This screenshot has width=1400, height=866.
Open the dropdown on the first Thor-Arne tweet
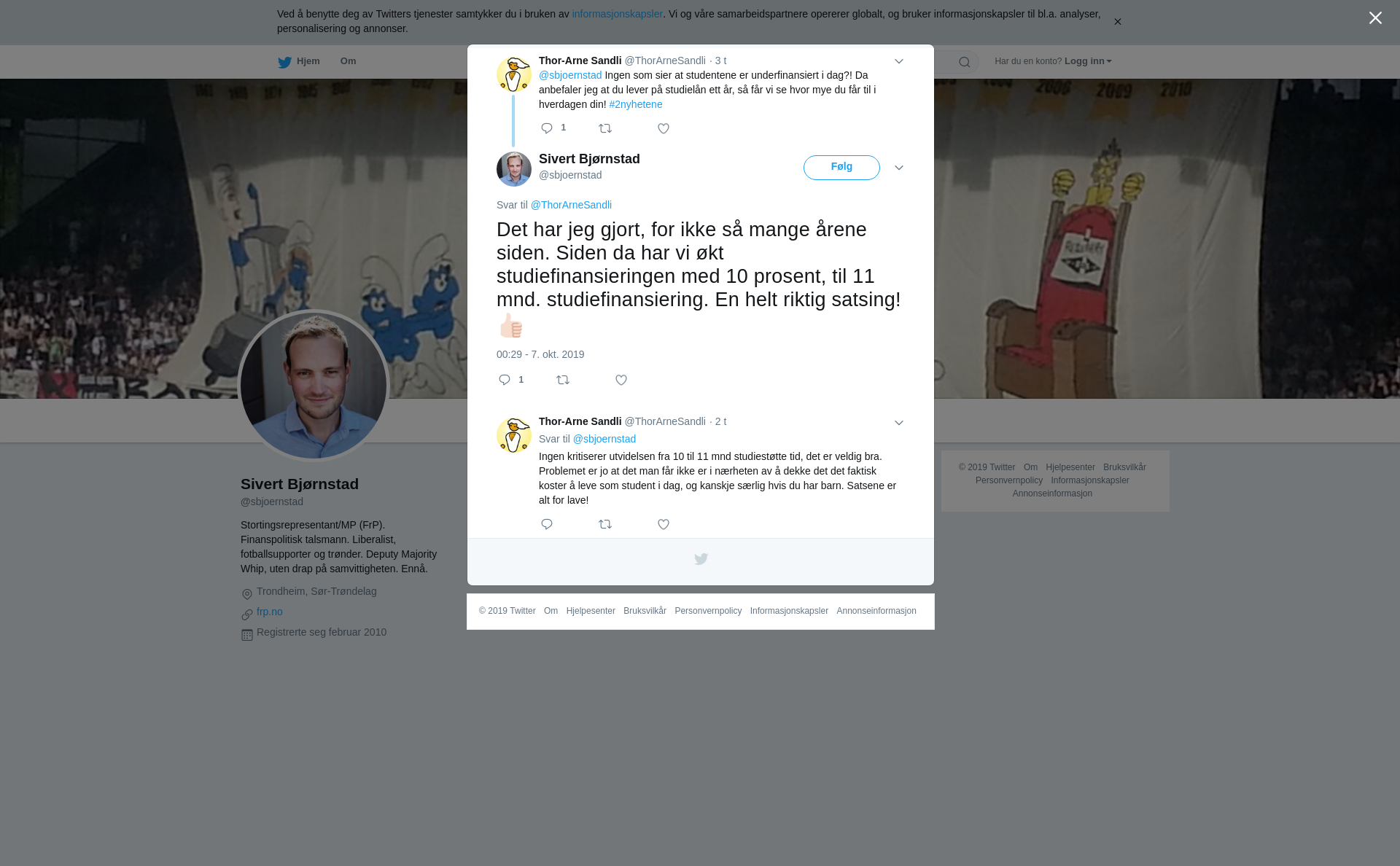(899, 61)
